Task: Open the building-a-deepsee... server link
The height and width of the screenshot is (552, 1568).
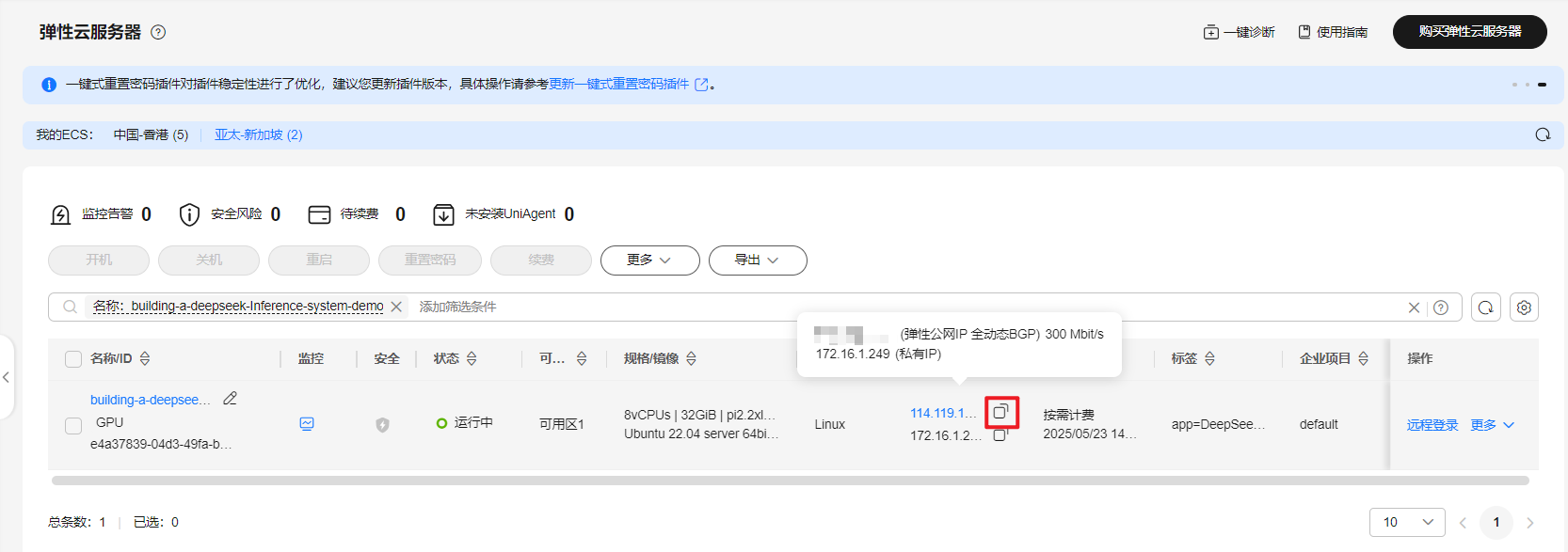Action: [x=151, y=400]
